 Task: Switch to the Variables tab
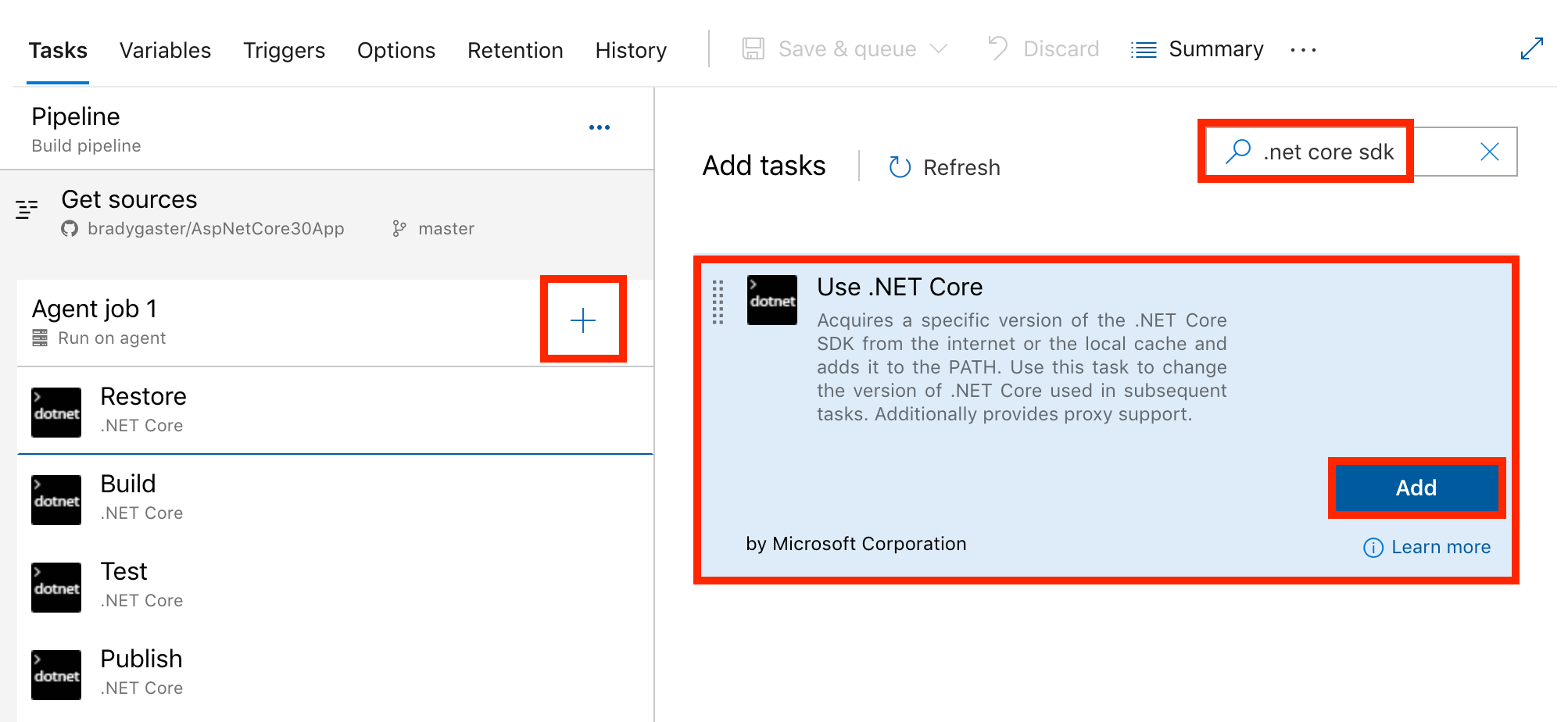[165, 50]
